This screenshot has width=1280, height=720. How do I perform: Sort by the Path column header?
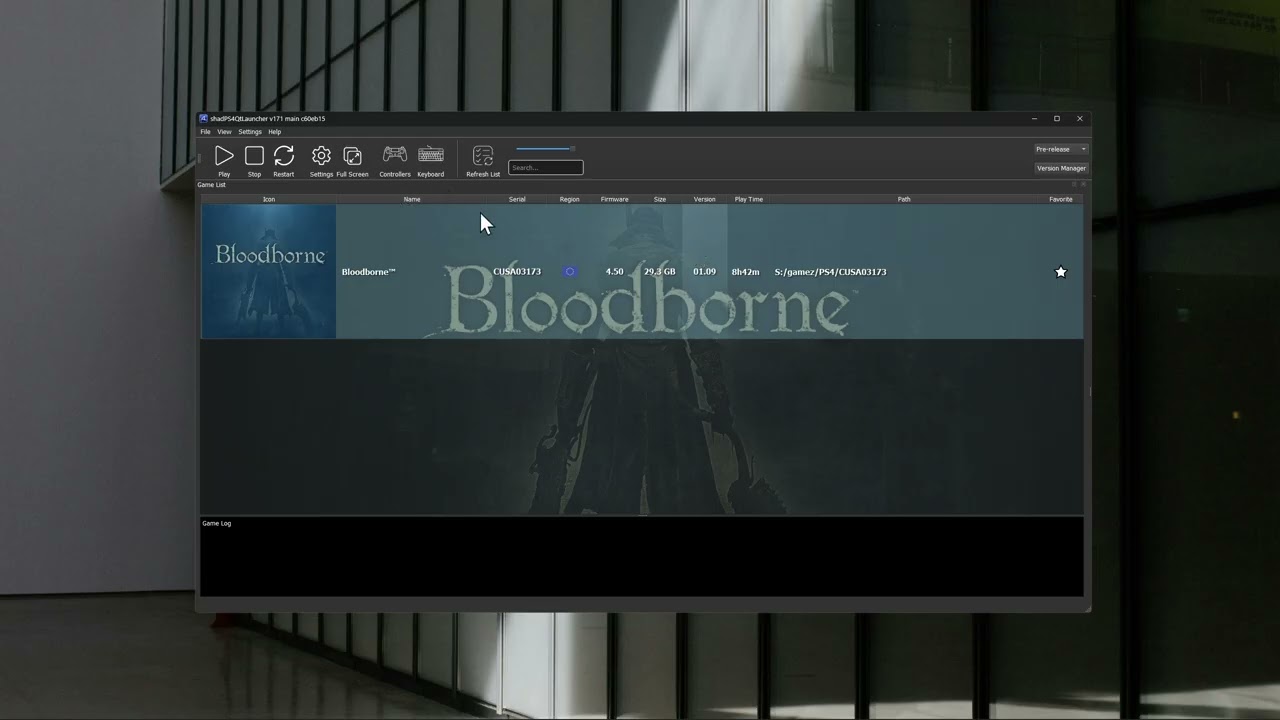point(904,199)
